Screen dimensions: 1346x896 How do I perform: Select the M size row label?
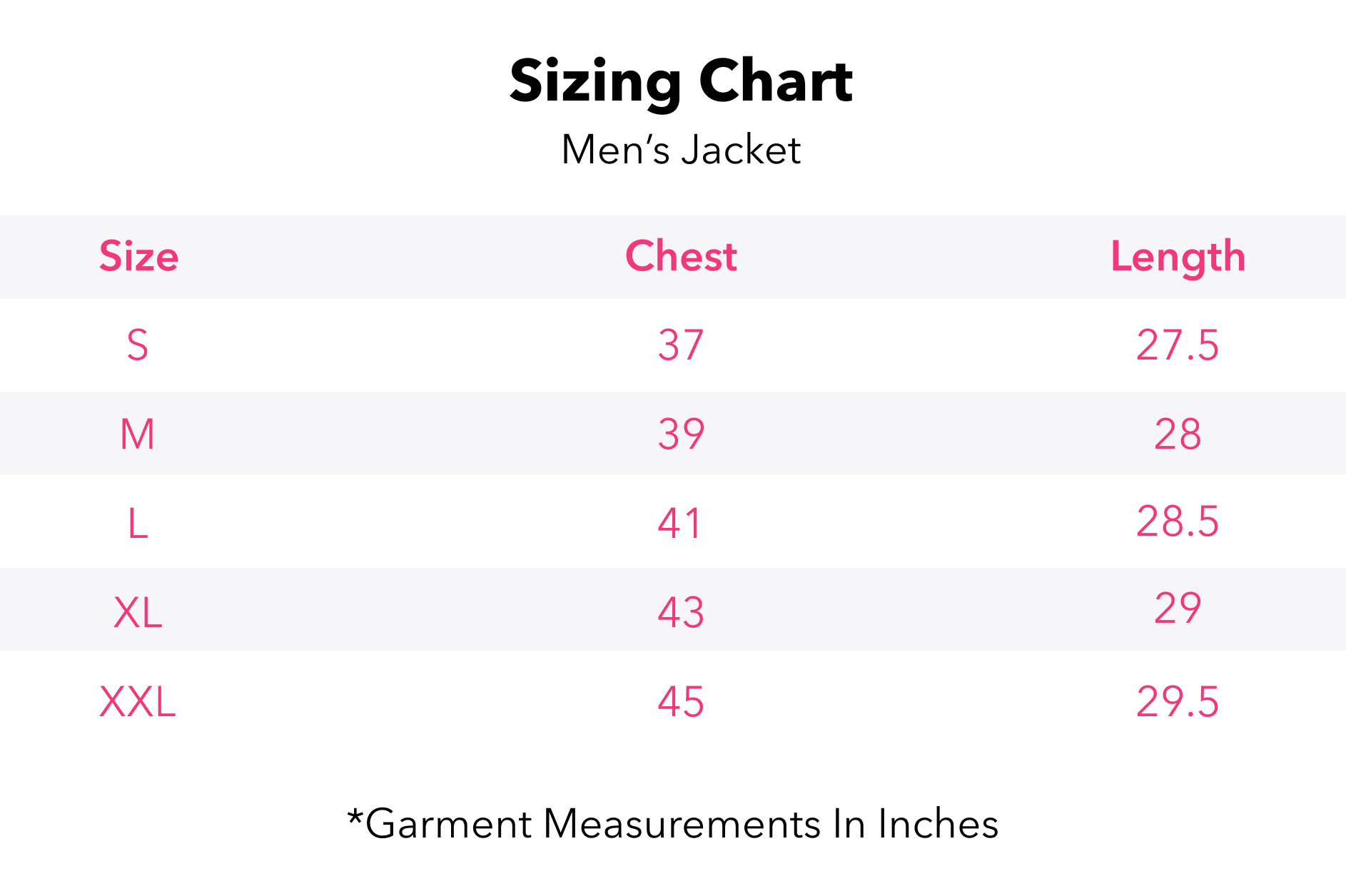coord(138,434)
